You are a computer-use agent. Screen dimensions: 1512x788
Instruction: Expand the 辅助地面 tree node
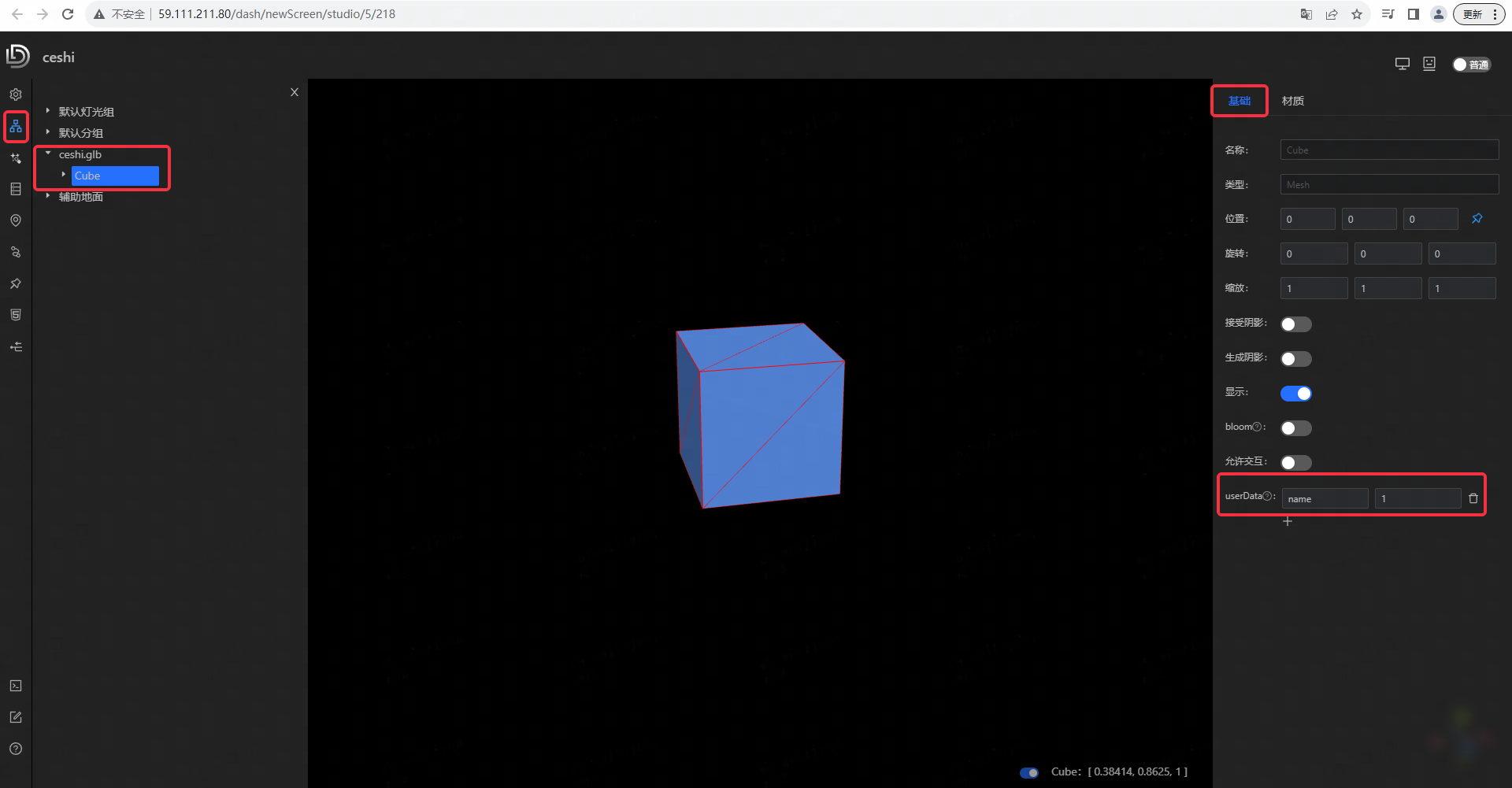pos(48,196)
